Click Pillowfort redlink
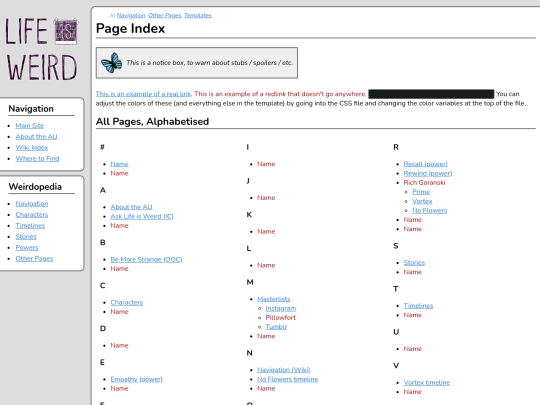 coord(280,318)
